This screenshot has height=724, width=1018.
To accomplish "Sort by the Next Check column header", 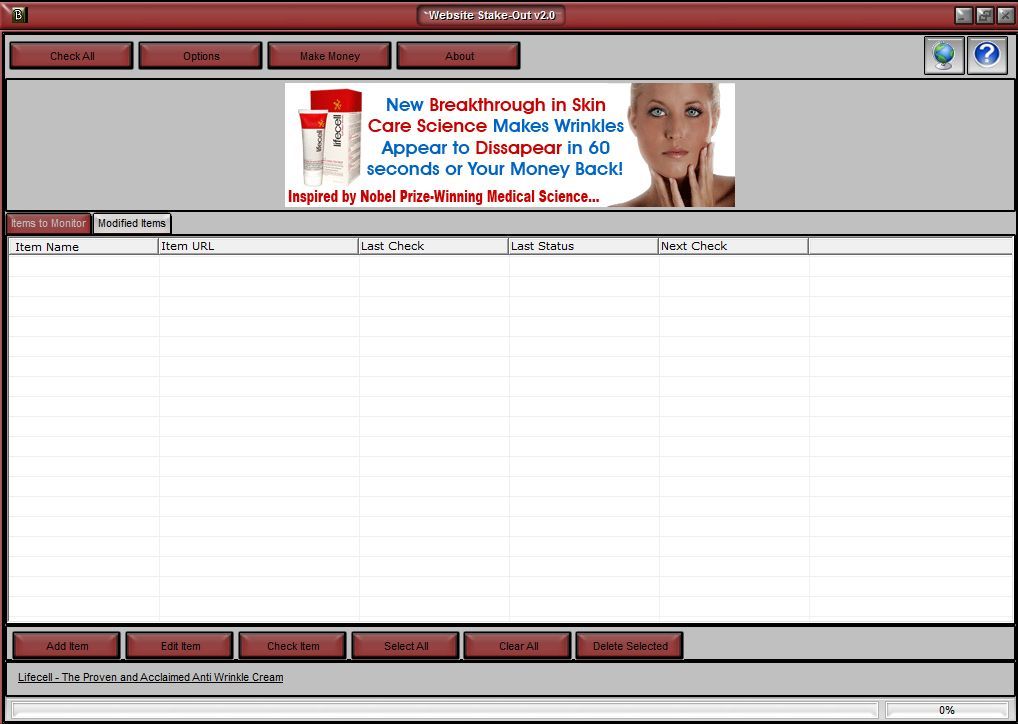I will coord(733,246).
